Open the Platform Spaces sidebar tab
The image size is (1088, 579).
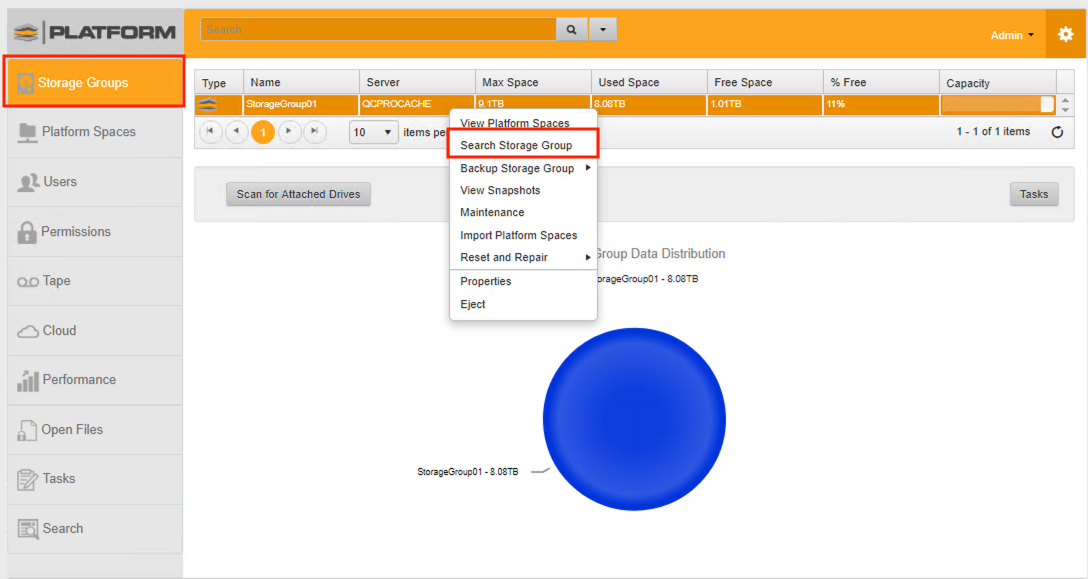(88, 132)
